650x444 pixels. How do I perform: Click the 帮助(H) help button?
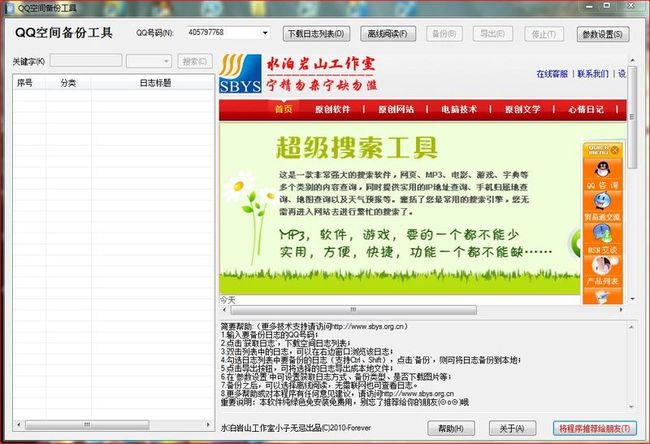pos(451,428)
